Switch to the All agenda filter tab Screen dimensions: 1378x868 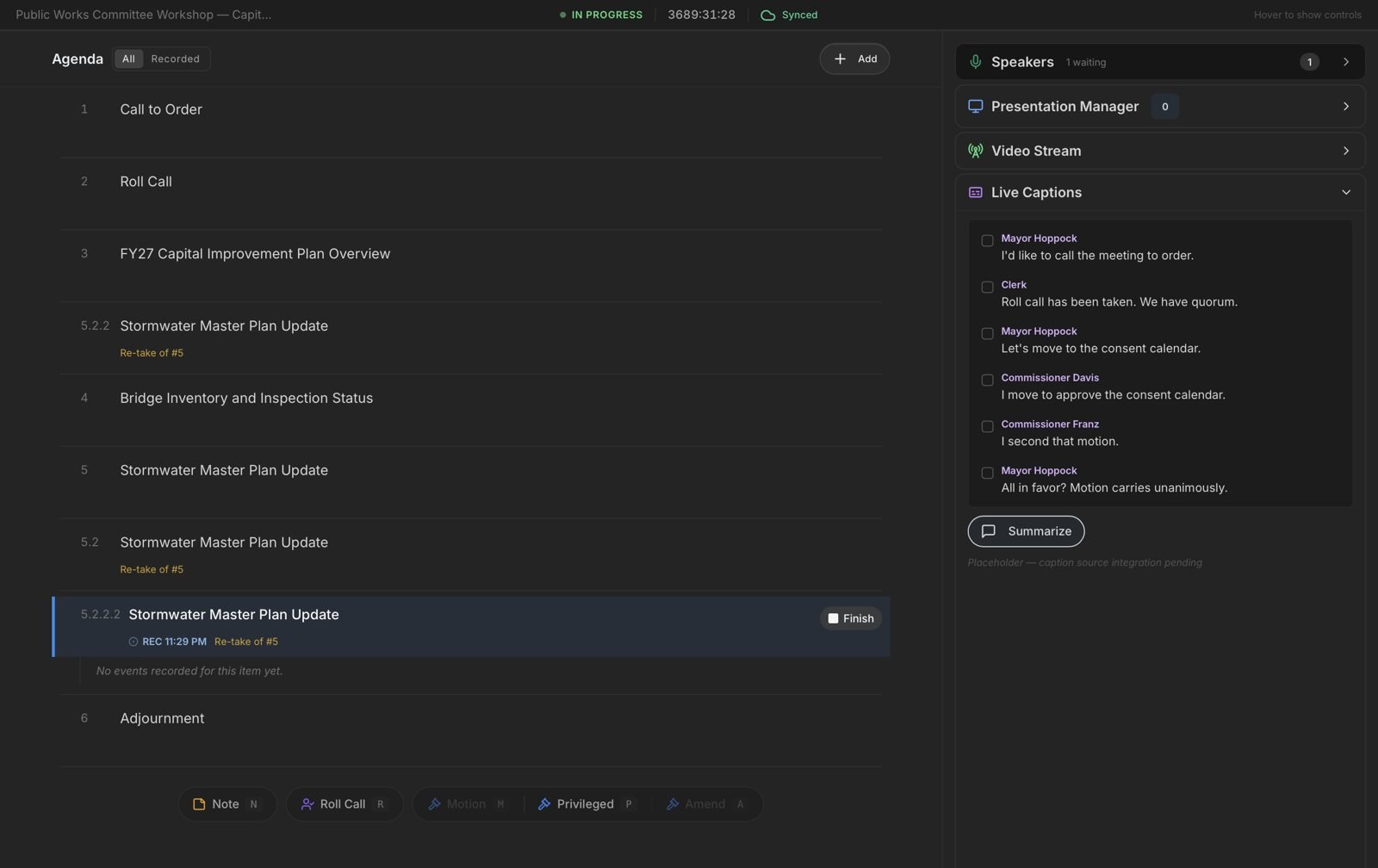coord(128,59)
